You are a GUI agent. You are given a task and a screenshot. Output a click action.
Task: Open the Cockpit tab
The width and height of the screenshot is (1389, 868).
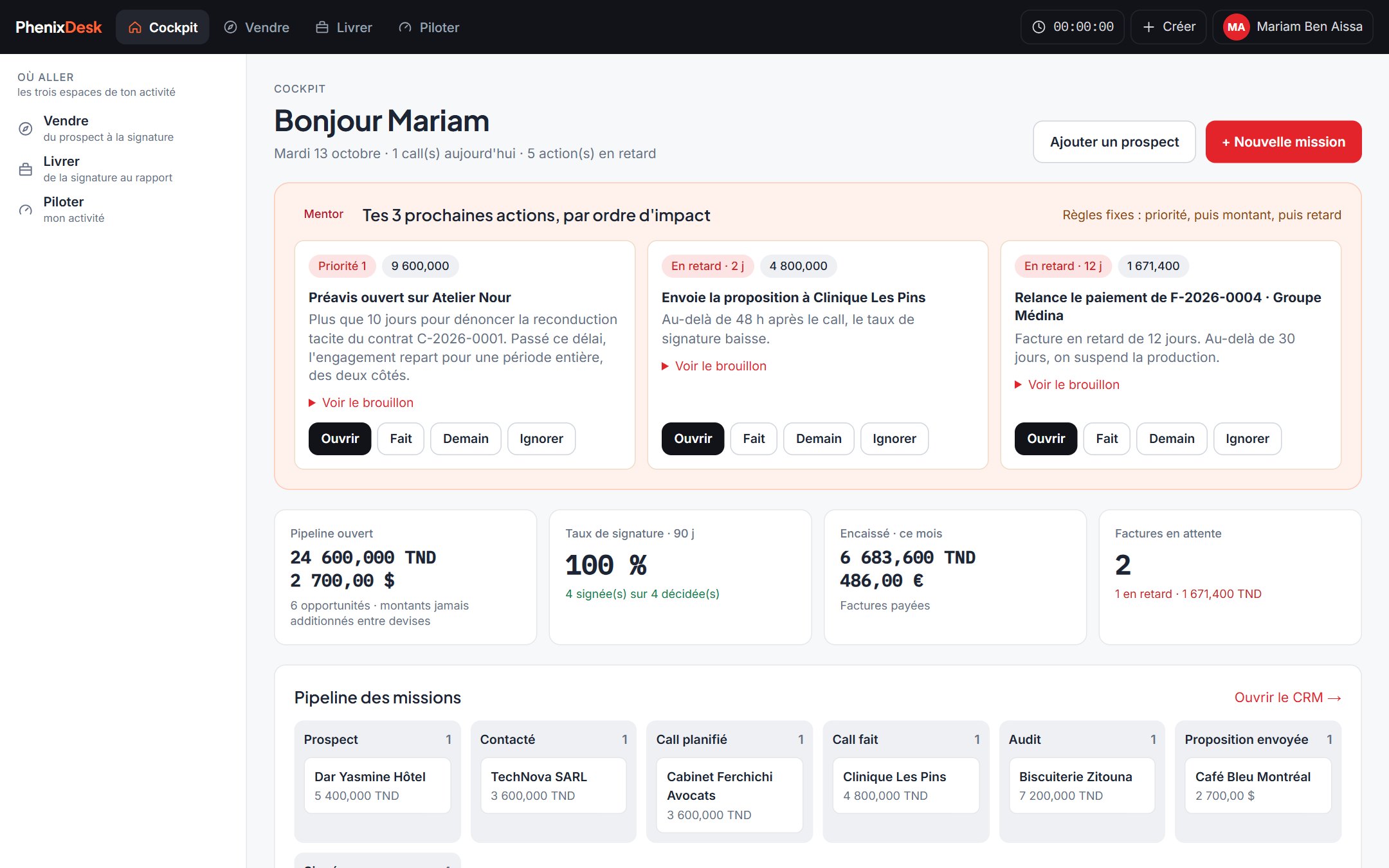click(163, 27)
